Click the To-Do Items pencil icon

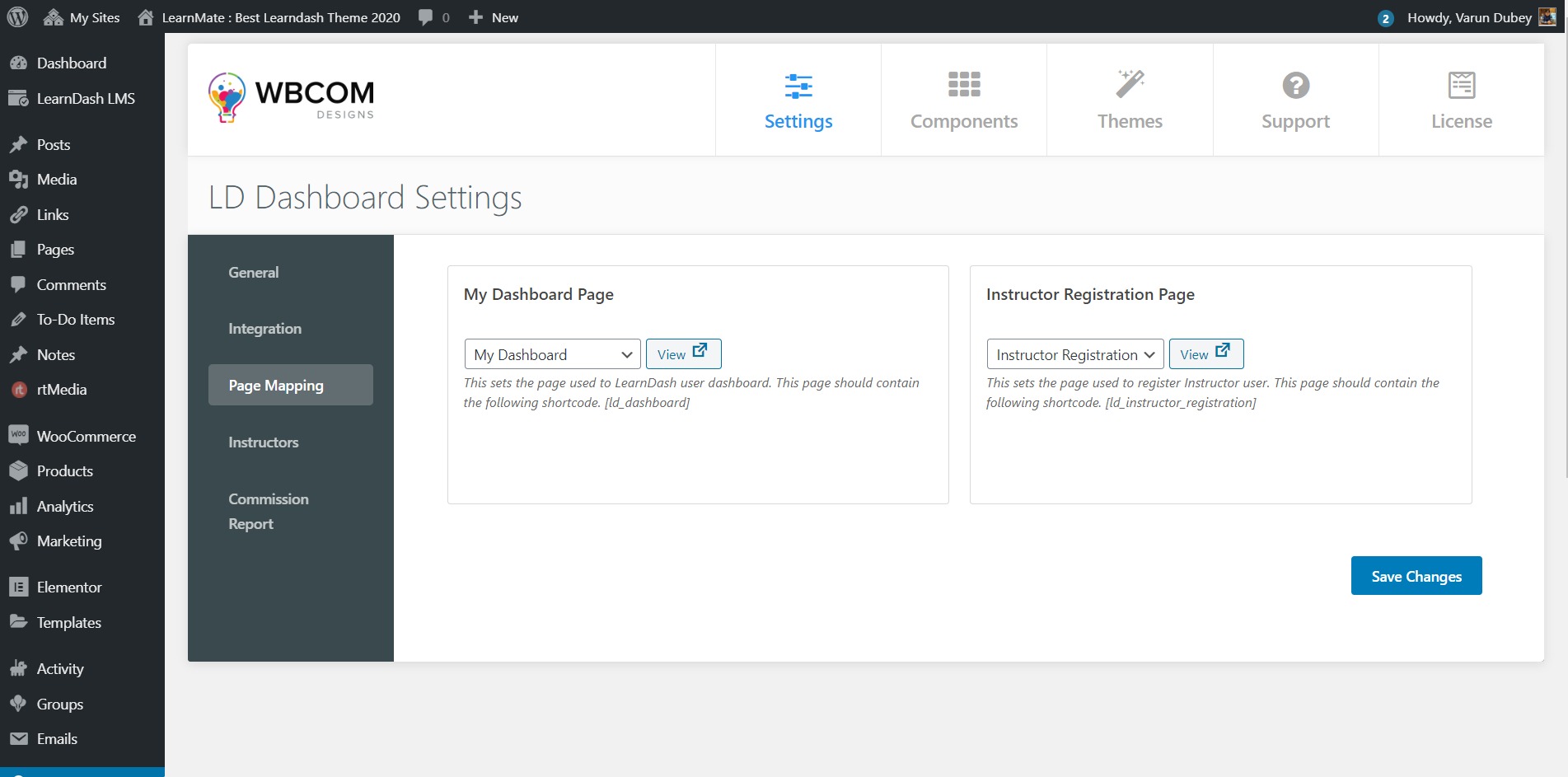pyautogui.click(x=18, y=320)
